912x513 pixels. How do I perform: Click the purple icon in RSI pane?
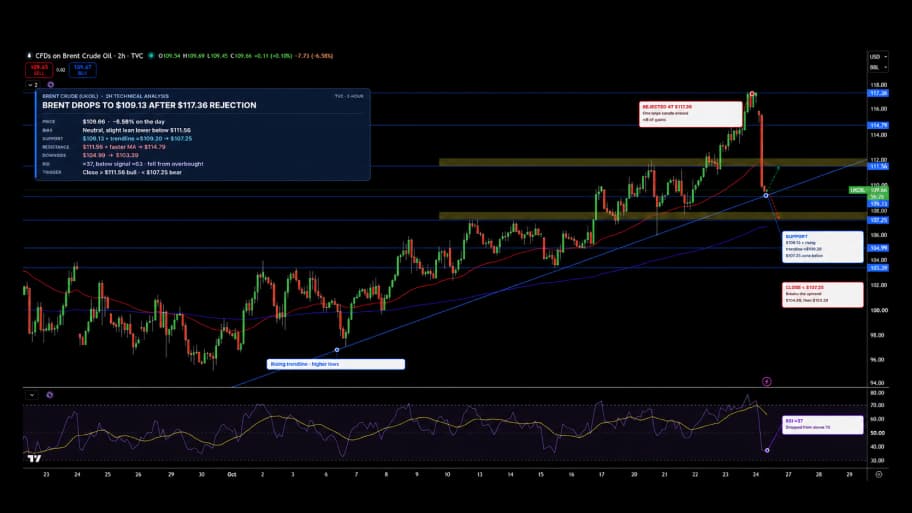tap(50, 395)
